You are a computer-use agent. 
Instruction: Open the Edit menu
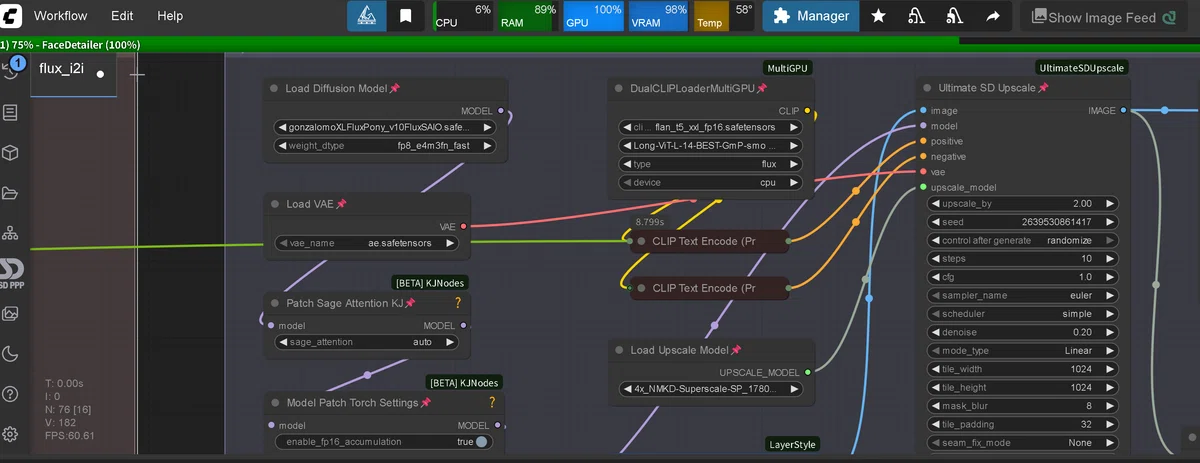tap(122, 16)
